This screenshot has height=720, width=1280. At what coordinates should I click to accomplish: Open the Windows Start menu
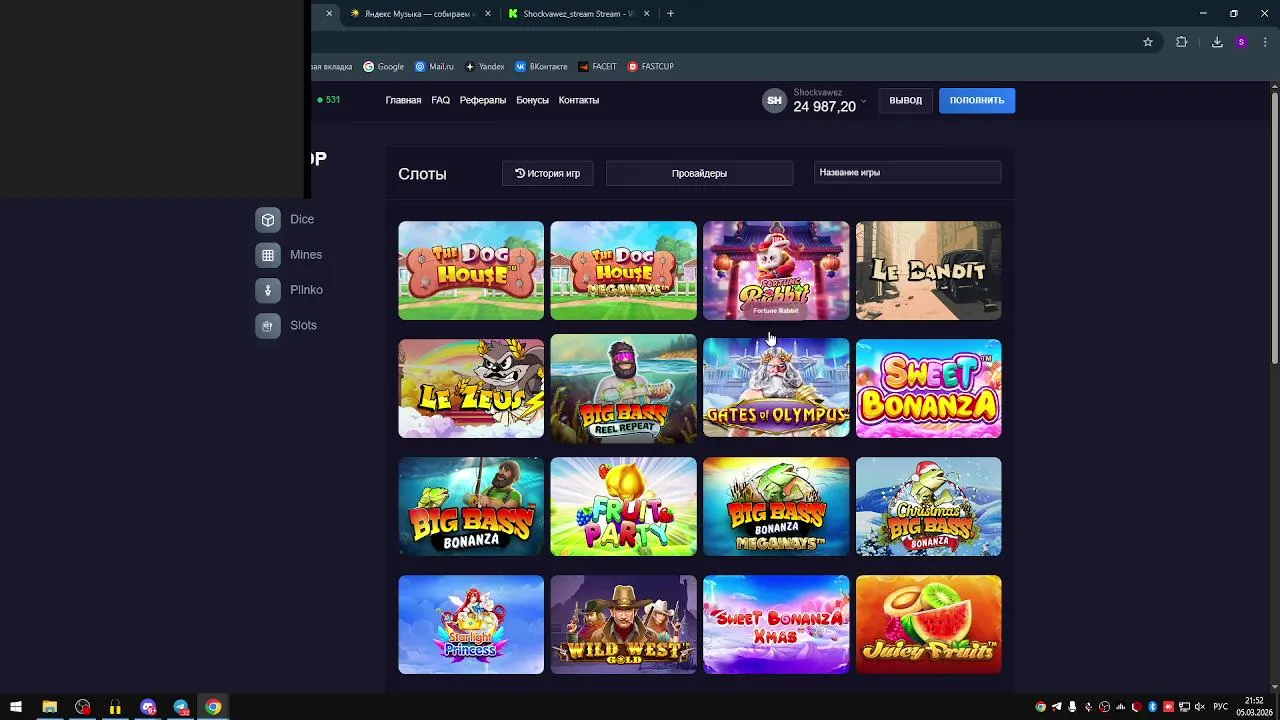click(16, 707)
